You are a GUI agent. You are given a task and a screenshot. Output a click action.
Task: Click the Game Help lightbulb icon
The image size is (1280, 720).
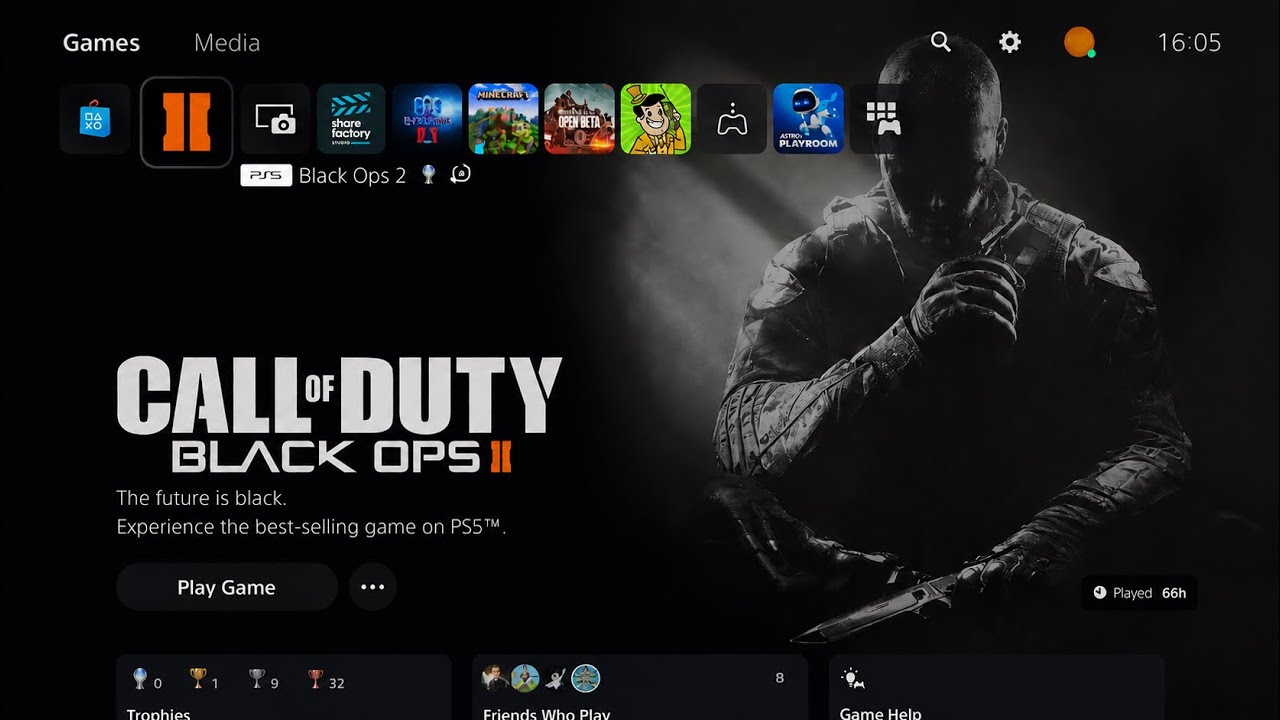click(853, 679)
